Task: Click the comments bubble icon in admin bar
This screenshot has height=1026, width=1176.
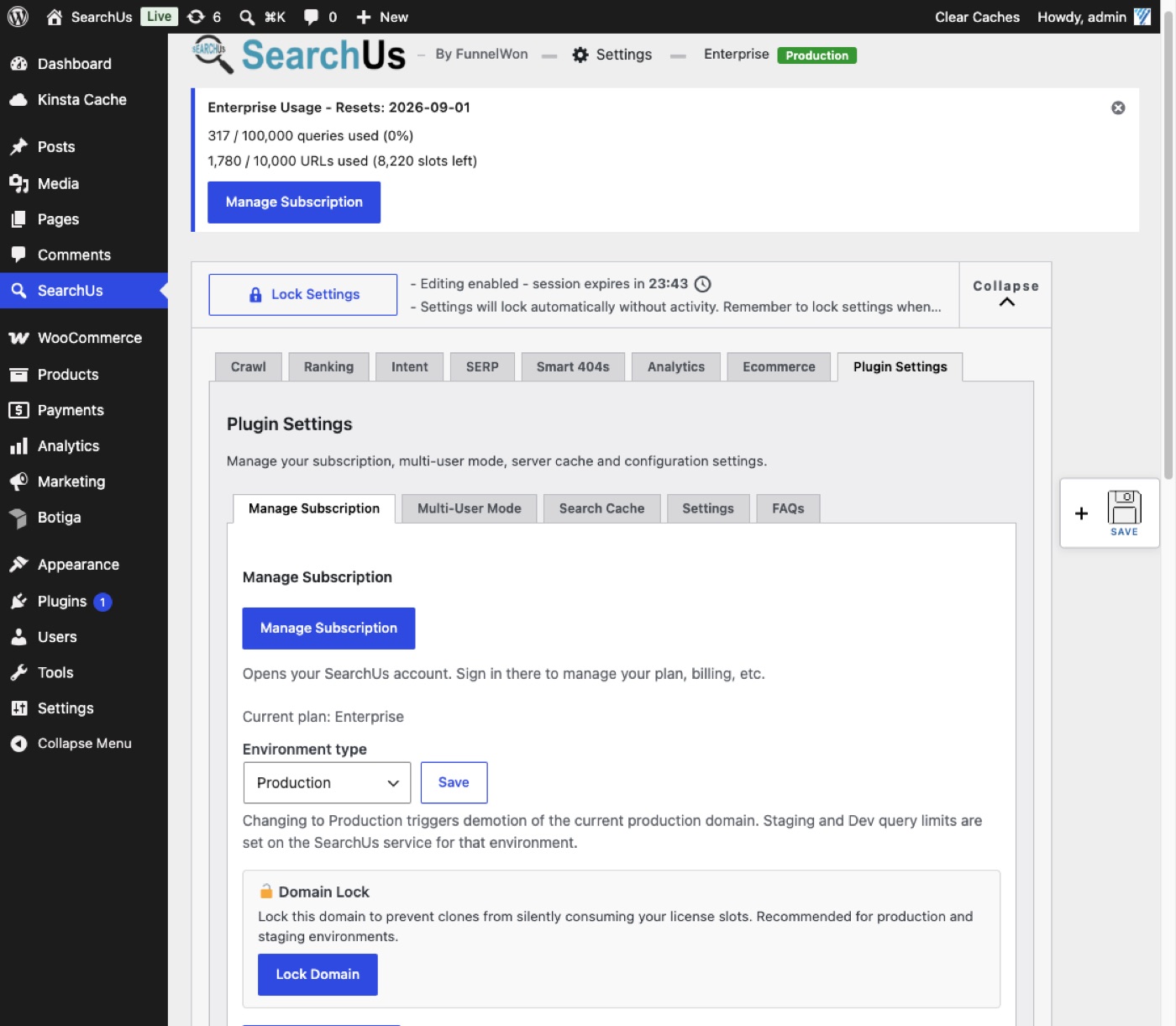Action: [311, 17]
